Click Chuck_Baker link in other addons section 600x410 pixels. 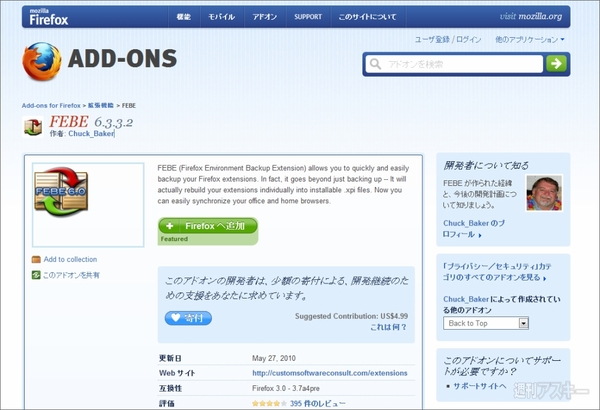click(466, 299)
